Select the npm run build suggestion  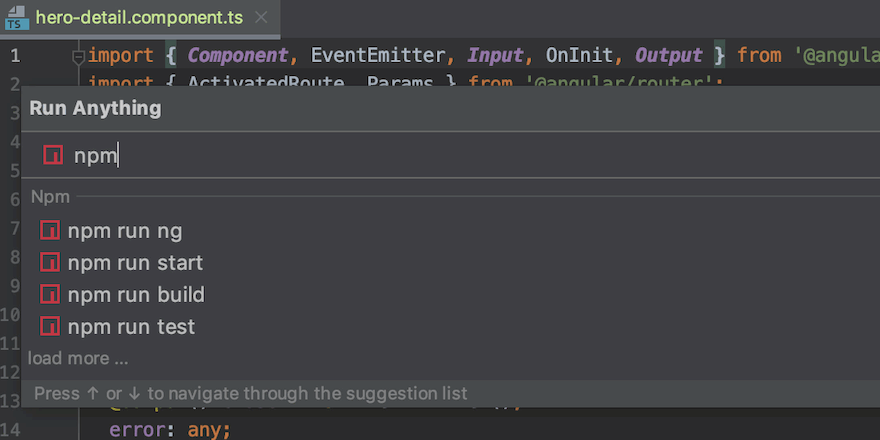451,295
